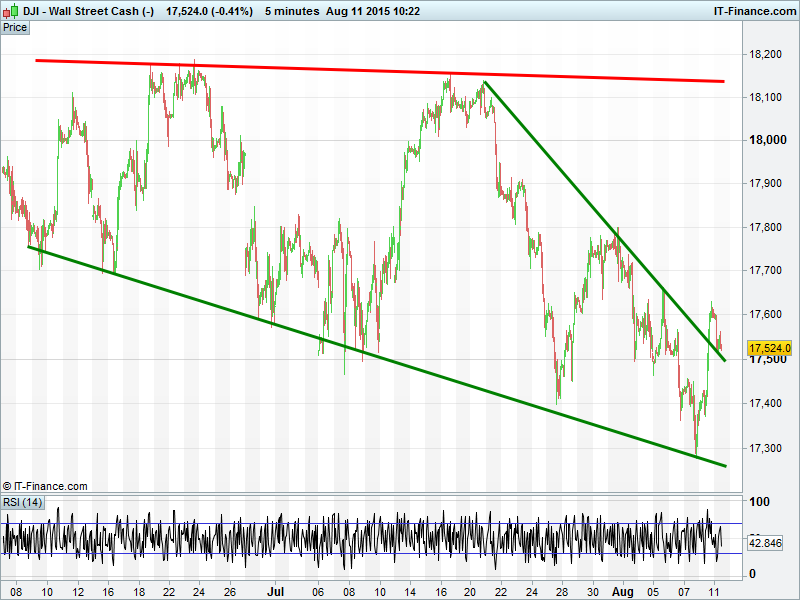Click the DJI - Wall Street Cash title

click(x=88, y=11)
